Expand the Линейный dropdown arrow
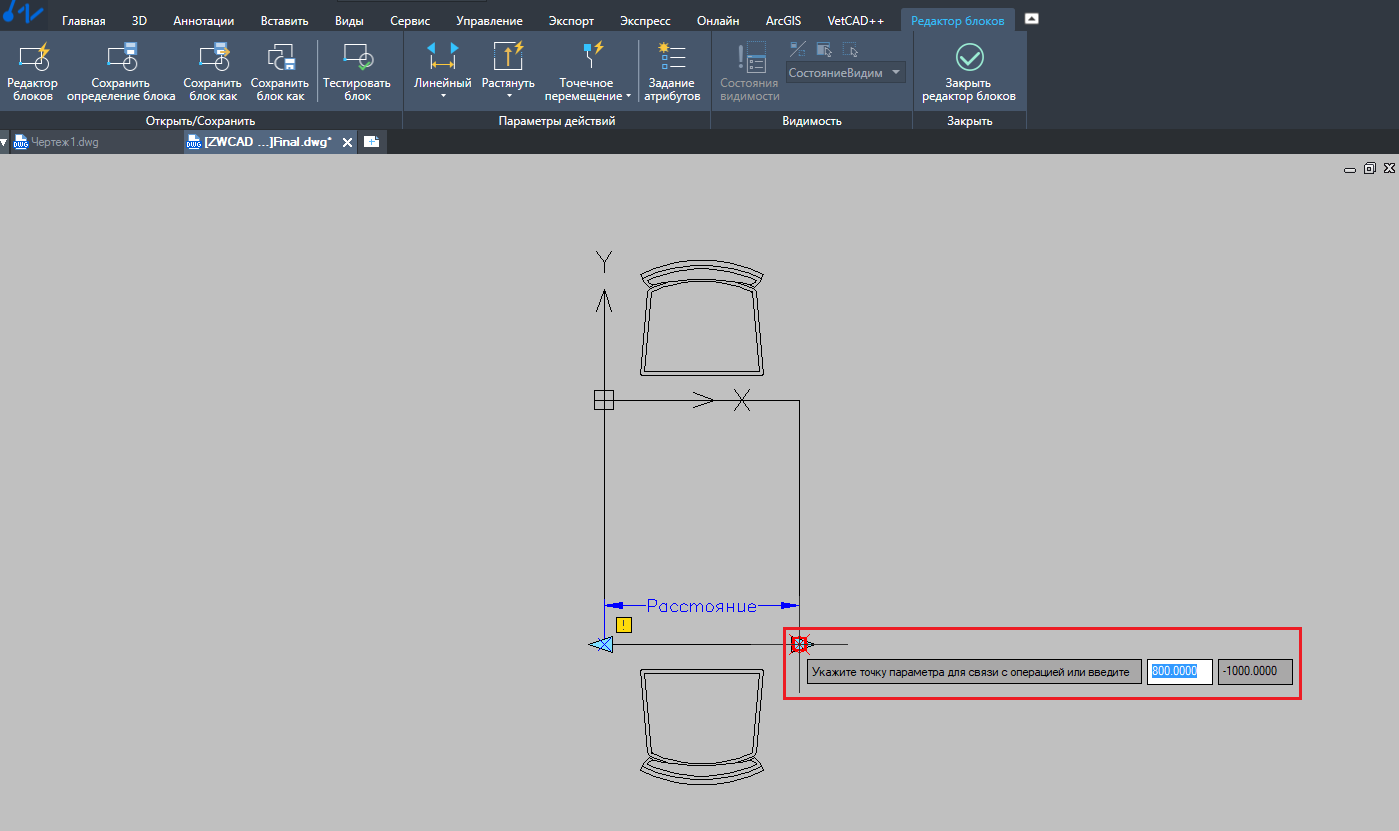 (442, 96)
